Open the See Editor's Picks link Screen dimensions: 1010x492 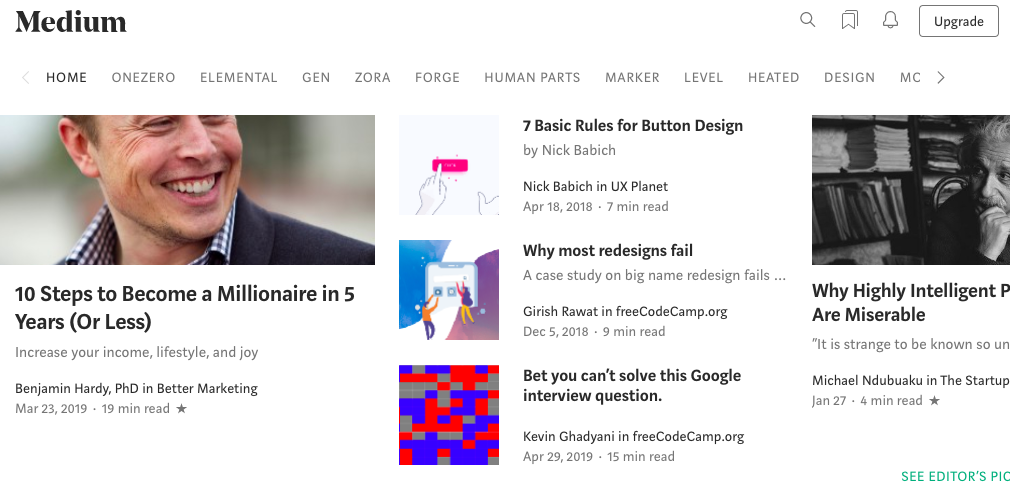(955, 477)
